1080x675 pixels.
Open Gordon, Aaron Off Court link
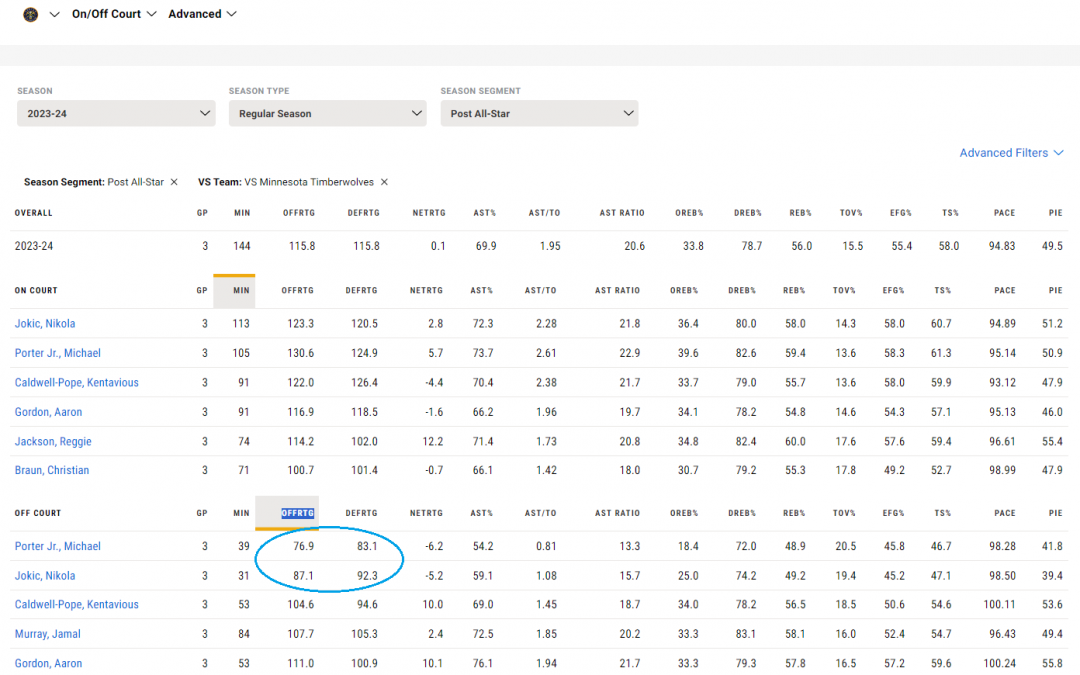coord(48,663)
